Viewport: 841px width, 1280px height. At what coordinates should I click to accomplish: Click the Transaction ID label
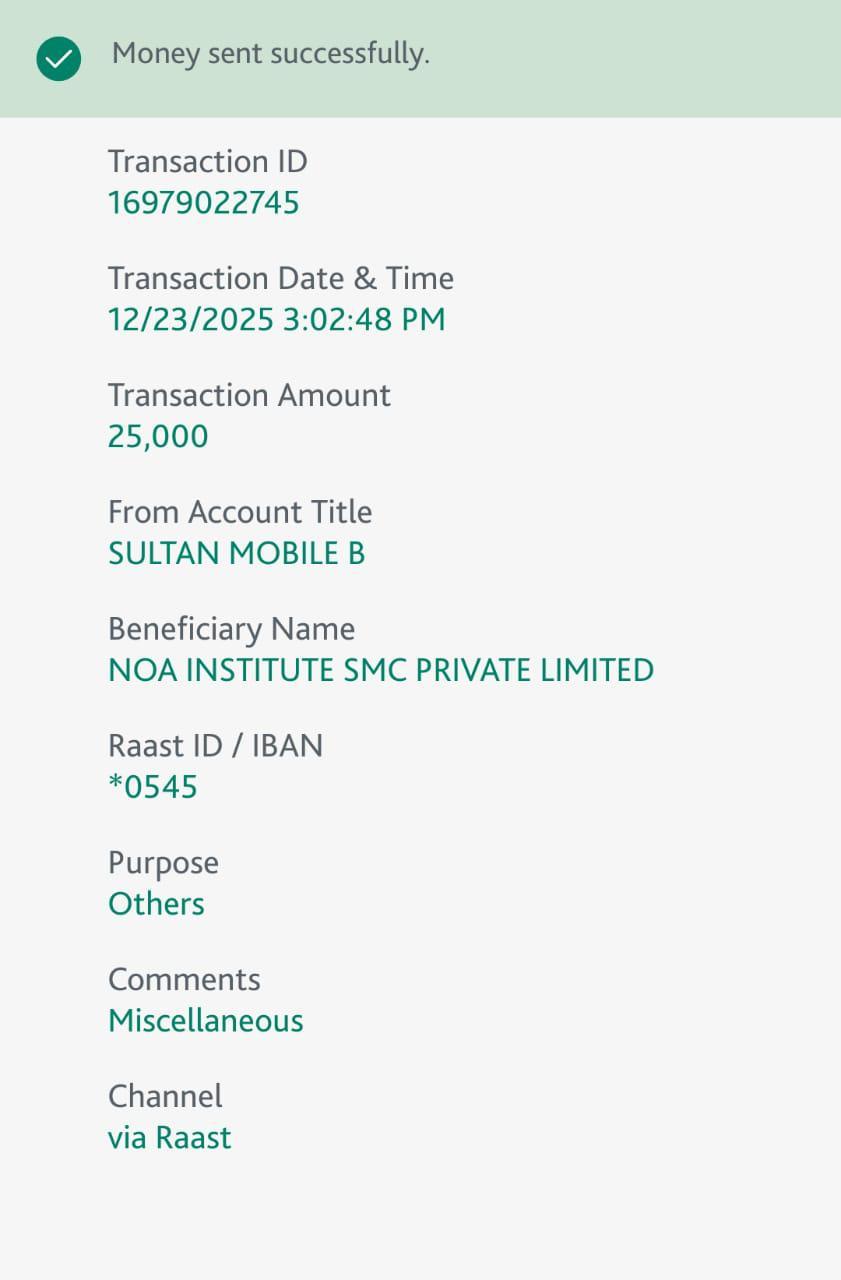coord(207,161)
